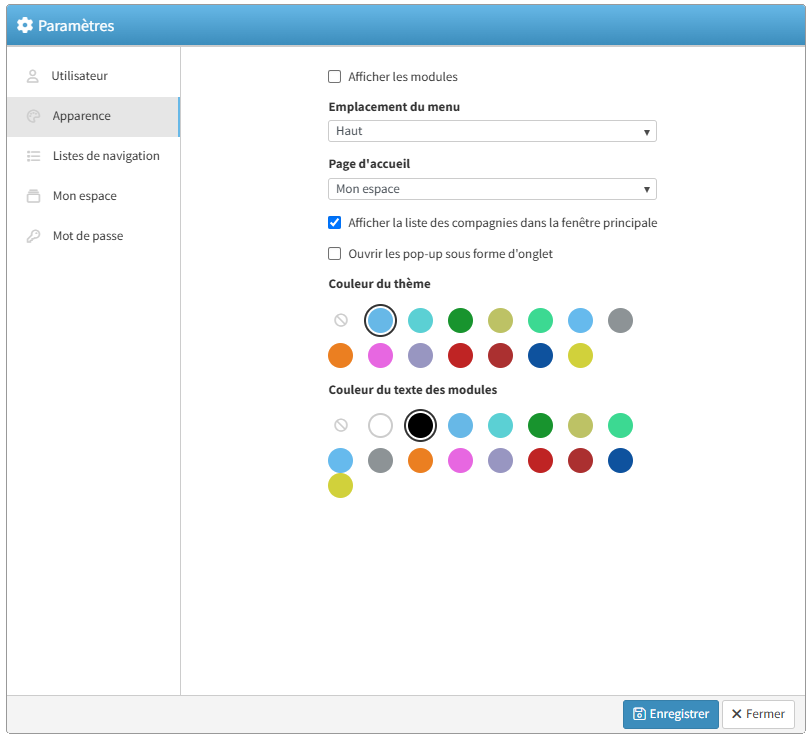Select the no-color icon under Couleur du thème
The width and height of the screenshot is (812, 742).
coord(341,321)
